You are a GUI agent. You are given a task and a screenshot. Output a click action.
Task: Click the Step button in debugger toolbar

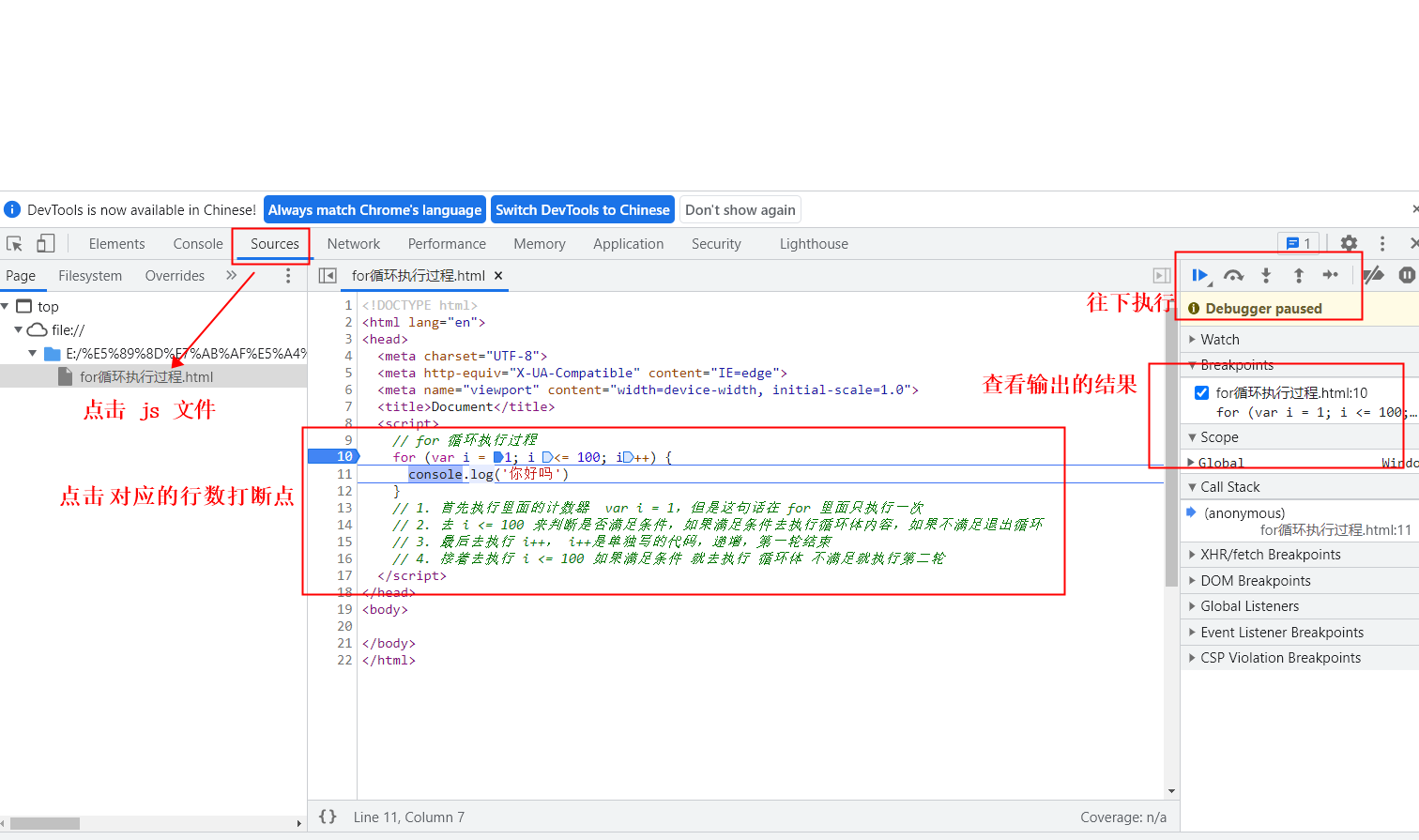pyautogui.click(x=1330, y=275)
